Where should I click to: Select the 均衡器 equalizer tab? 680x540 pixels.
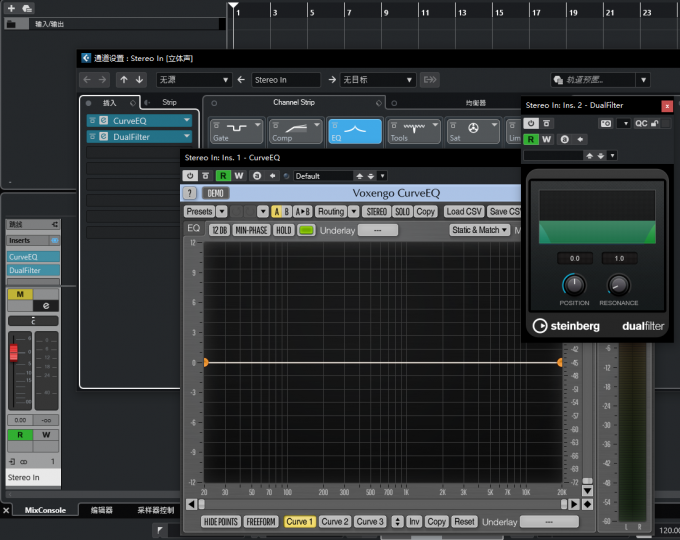coord(475,103)
